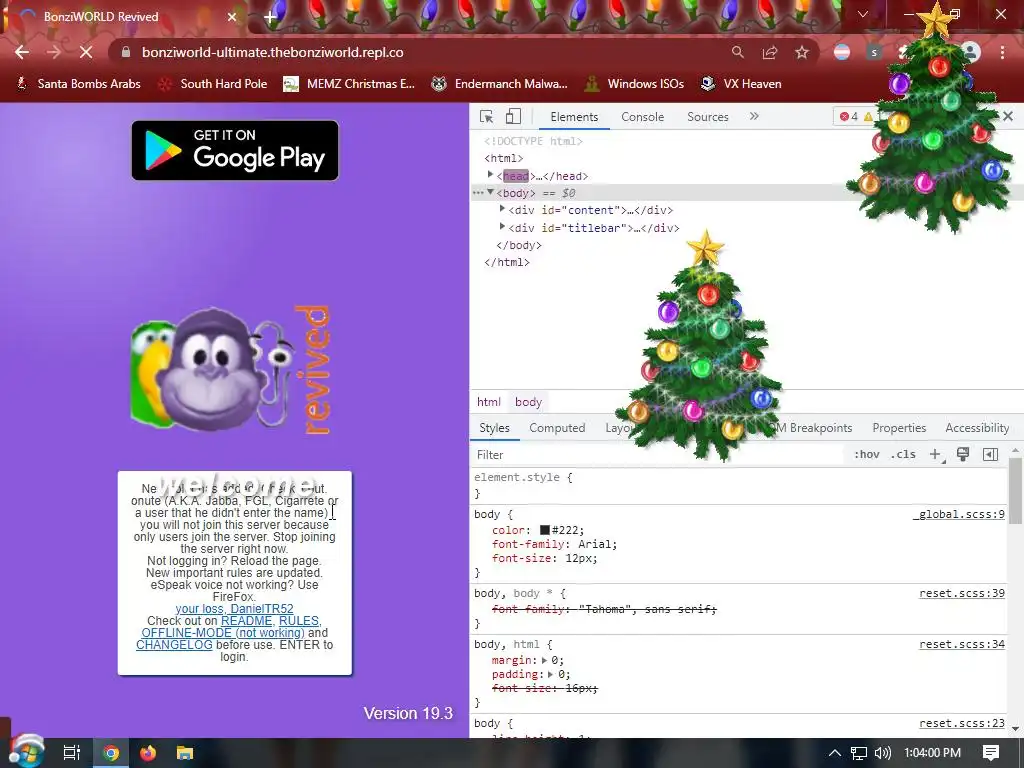Click the element.style rule block
This screenshot has height=768, width=1024.
coord(739,485)
